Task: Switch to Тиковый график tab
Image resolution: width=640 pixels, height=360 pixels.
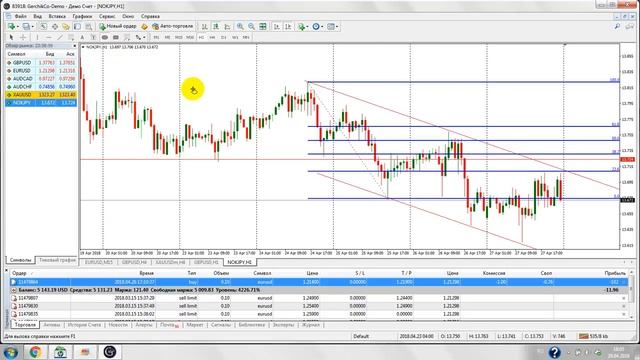Action: pos(57,260)
